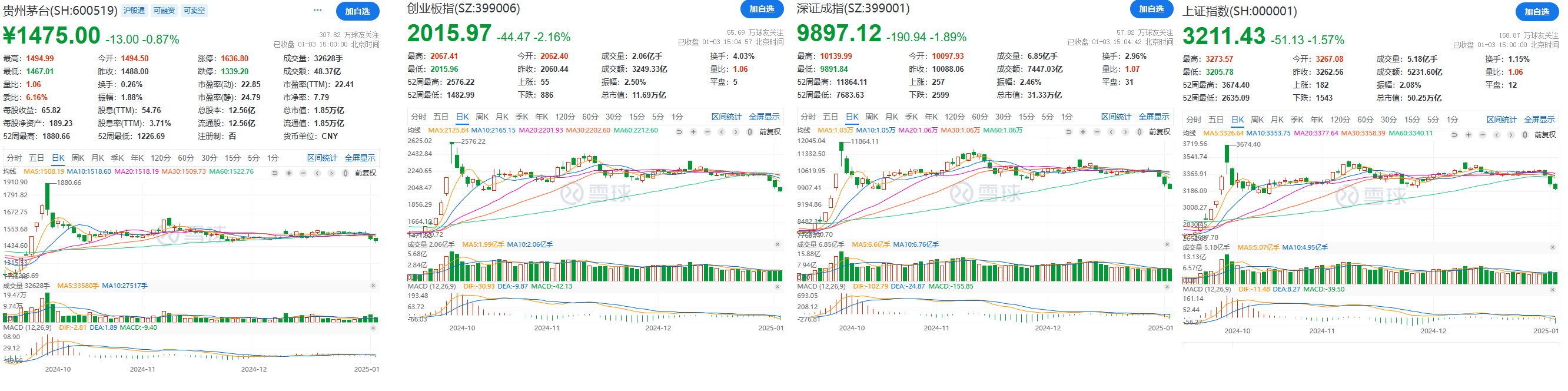Select the 周K tab in the 贵州茅台 chart
Viewport: 1568px width, 391px height.
coord(78,158)
